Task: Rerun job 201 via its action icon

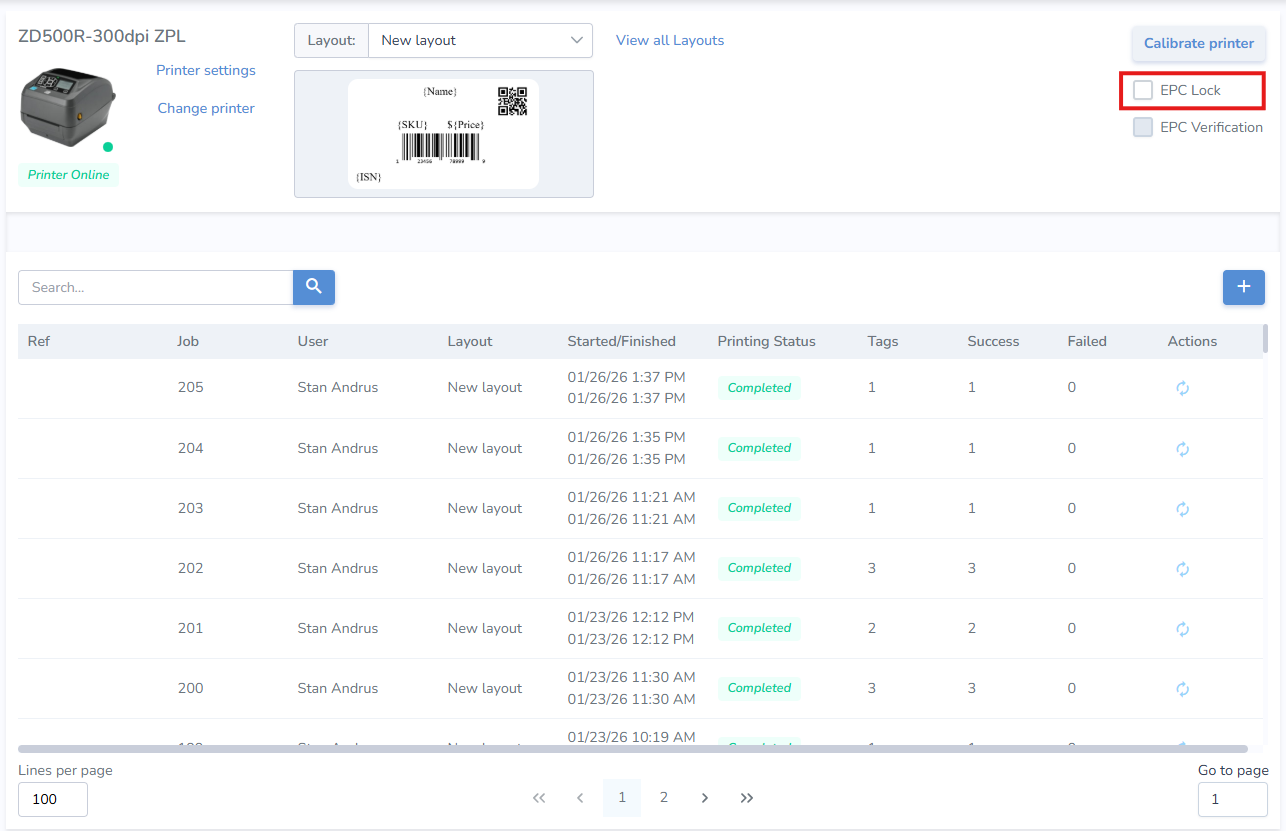Action: [x=1182, y=628]
